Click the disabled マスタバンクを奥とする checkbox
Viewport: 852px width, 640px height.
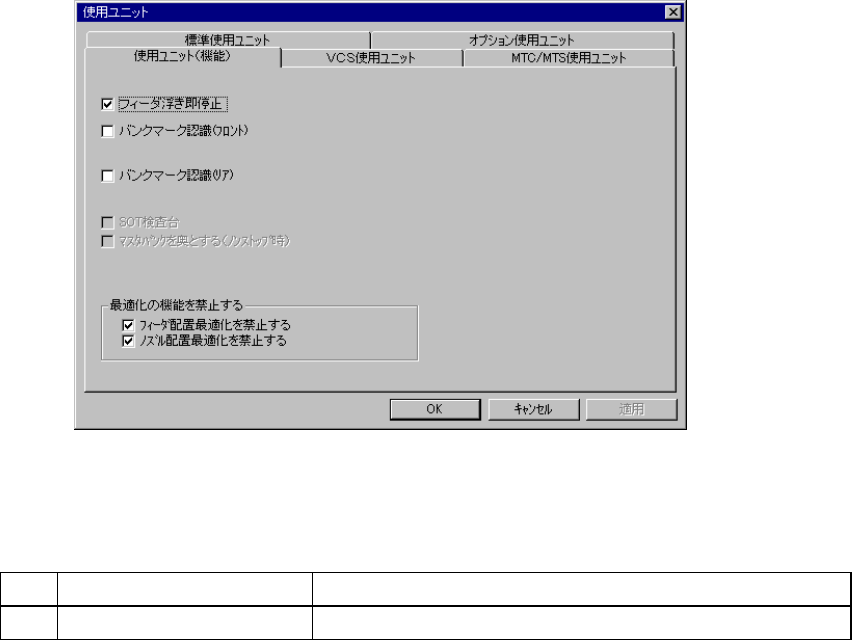107,241
